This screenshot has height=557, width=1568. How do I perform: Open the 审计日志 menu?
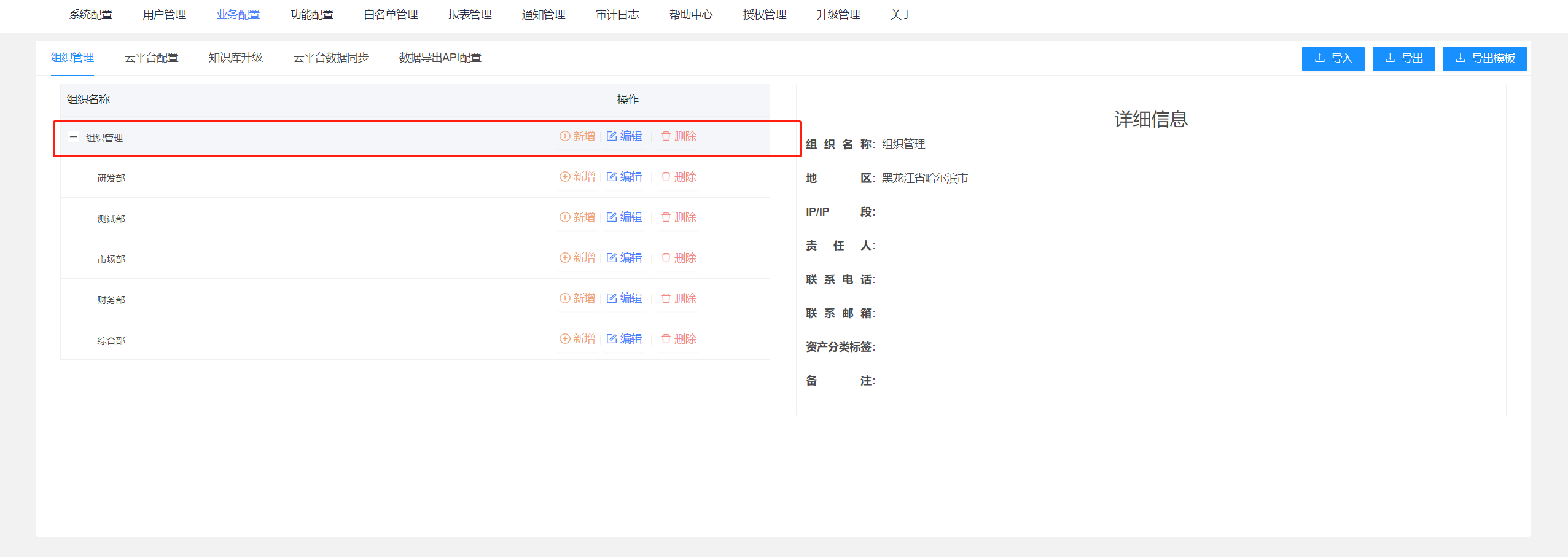[617, 14]
